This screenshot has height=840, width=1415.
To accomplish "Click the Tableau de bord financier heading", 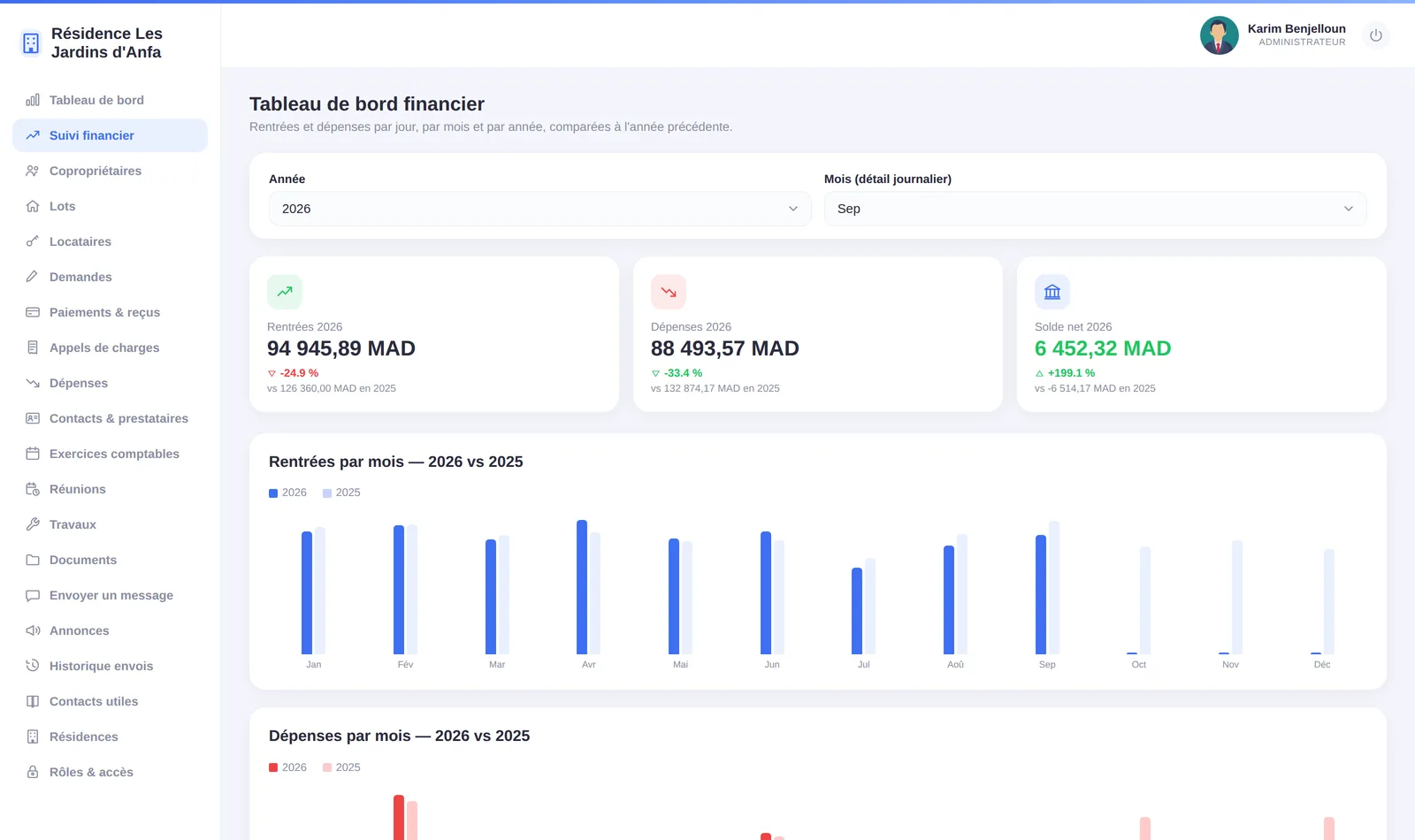I will [x=367, y=104].
